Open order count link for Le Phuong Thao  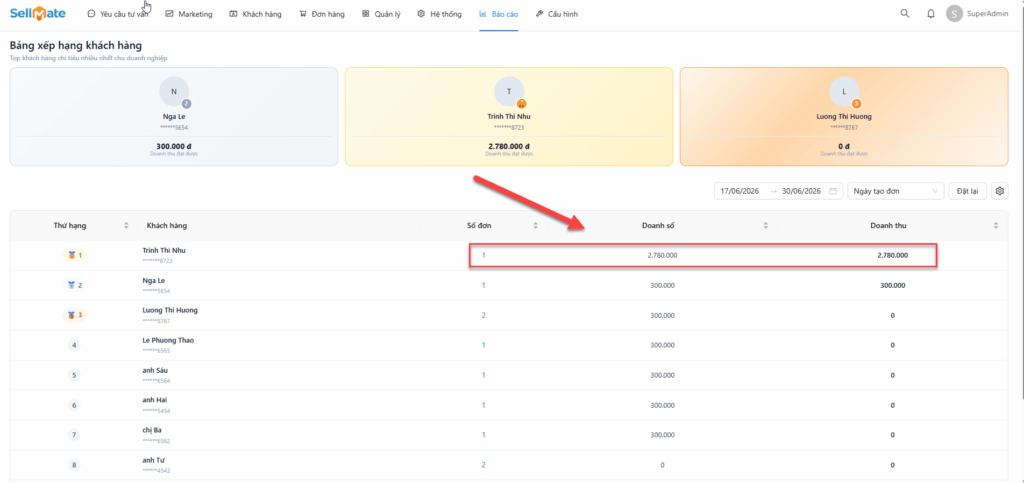click(x=483, y=345)
